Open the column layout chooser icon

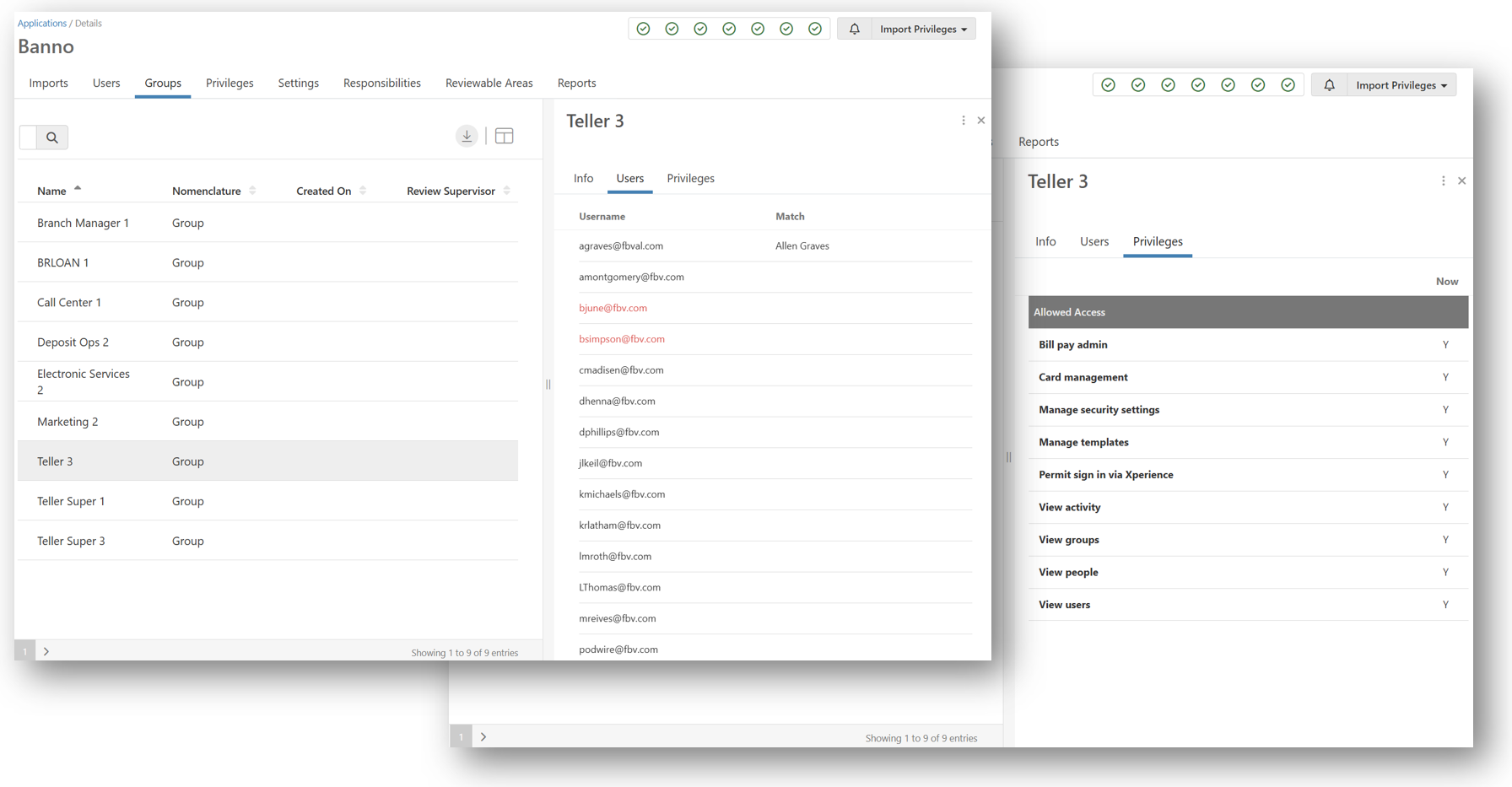tap(504, 136)
